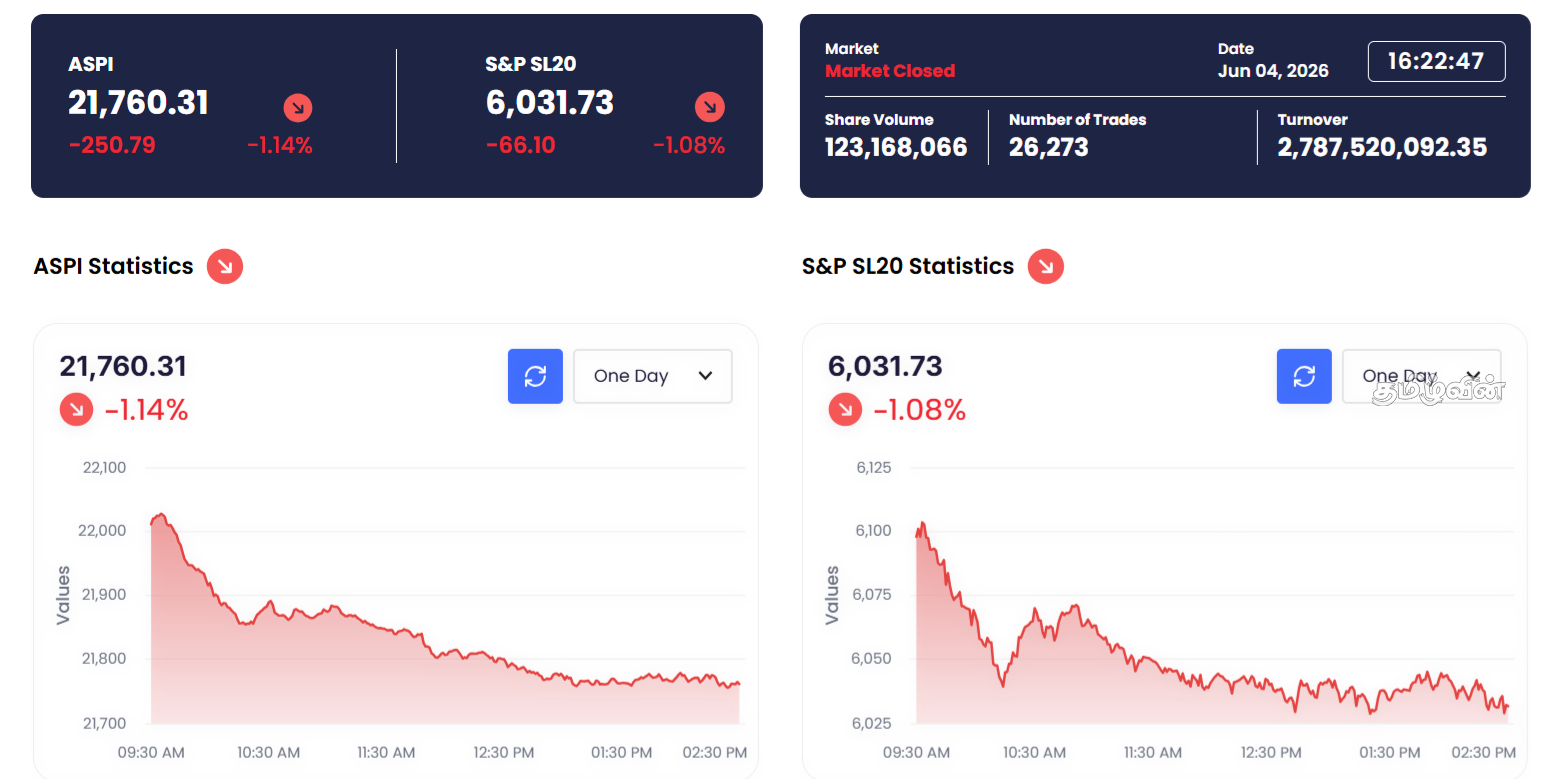Click the down-arrow icon beside the ASPI Statistics heading
Screen dimensions: 1558x779
point(225,266)
